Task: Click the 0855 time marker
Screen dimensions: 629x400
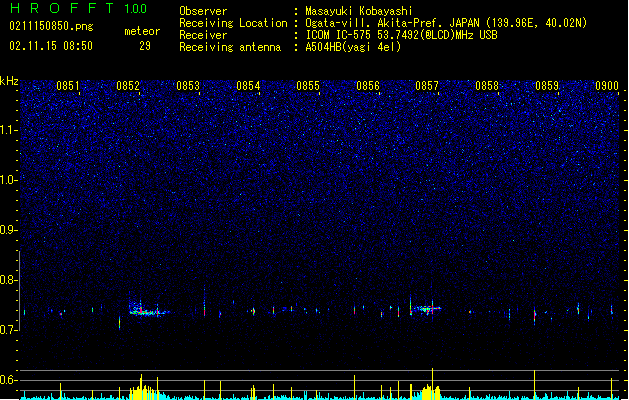Action: pos(308,86)
